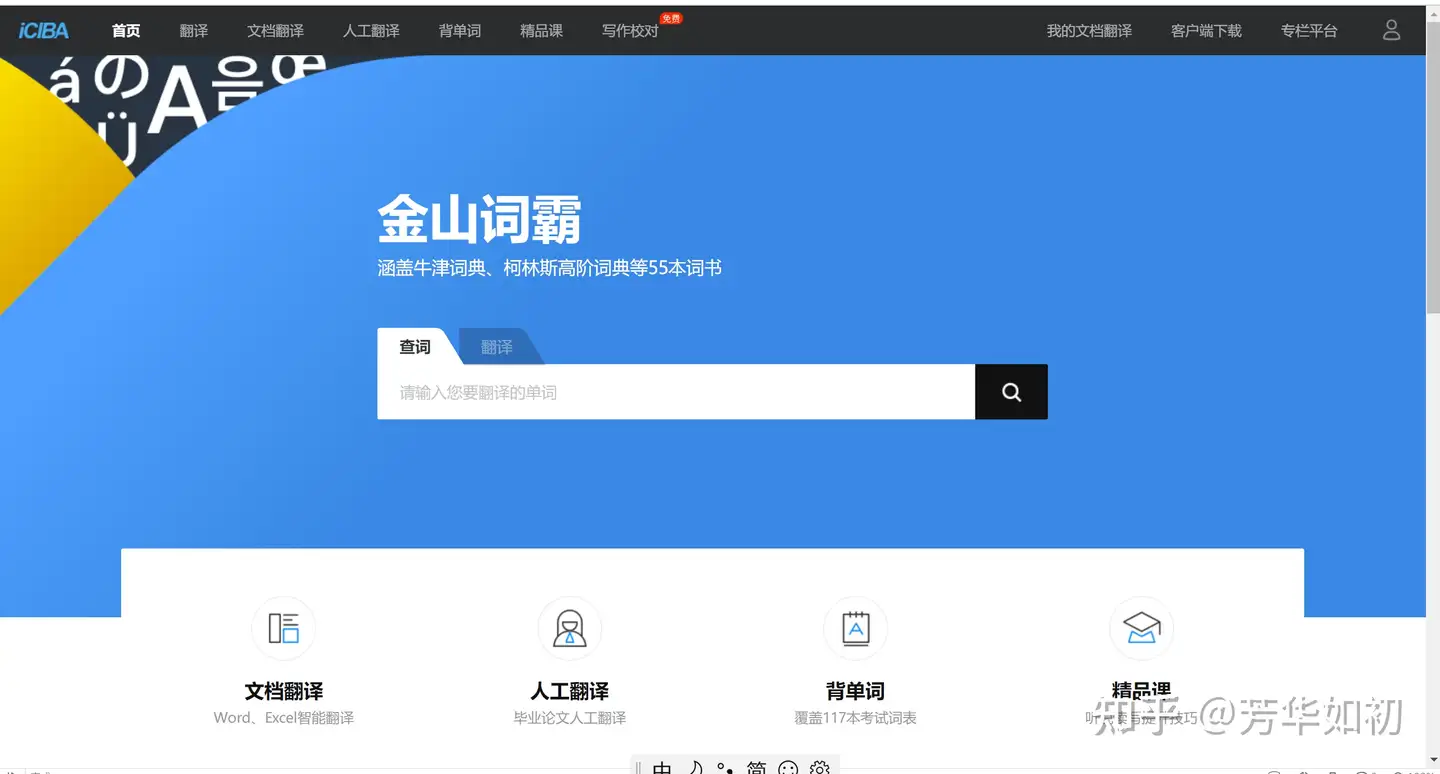Select the 查词 tab
Image resolution: width=1440 pixels, height=774 pixels.
pyautogui.click(x=413, y=347)
